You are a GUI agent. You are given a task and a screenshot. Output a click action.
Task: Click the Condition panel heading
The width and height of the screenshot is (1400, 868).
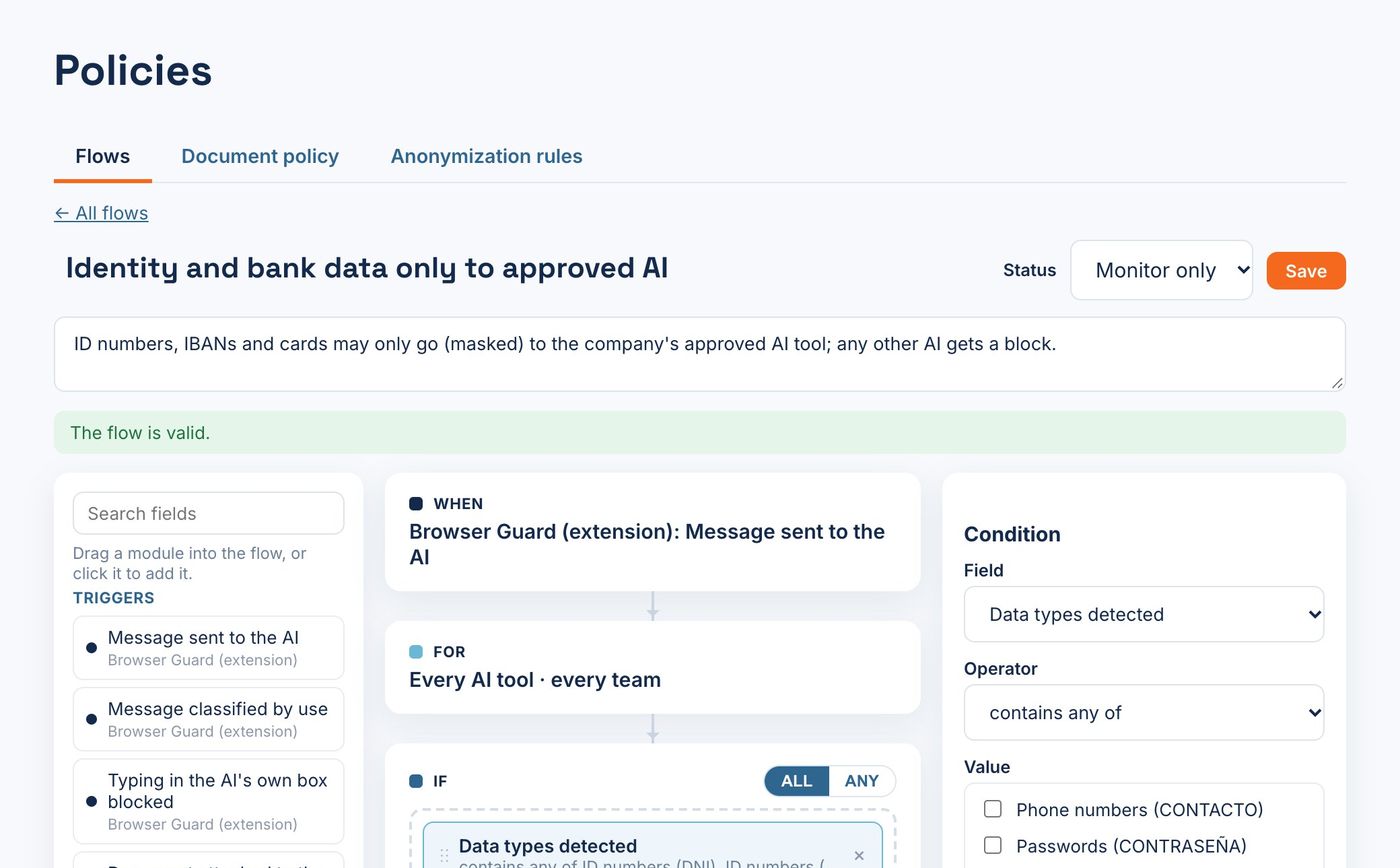[x=1012, y=534]
